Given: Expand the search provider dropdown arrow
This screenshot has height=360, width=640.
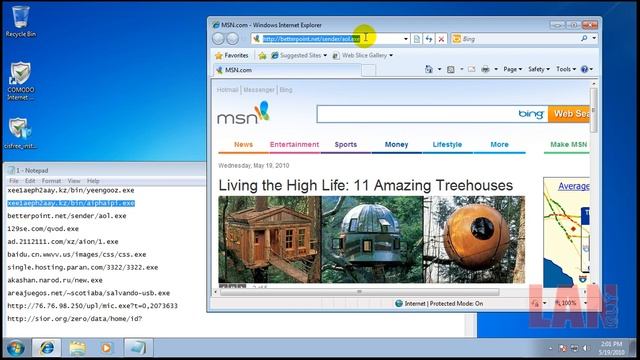Looking at the screenshot, I should pyautogui.click(x=594, y=38).
